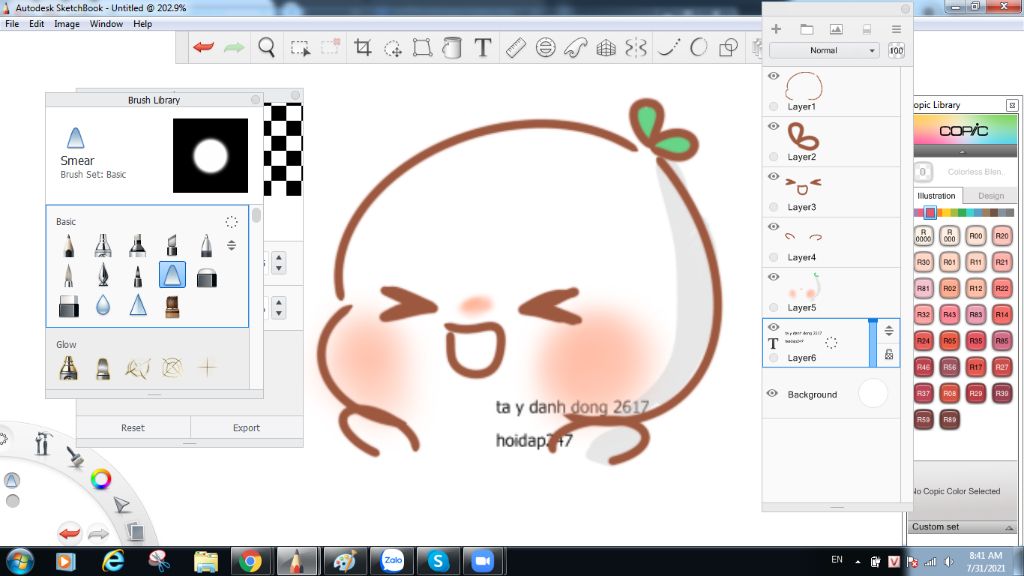Viewport: 1024px width, 576px height.
Task: Click the Layer6 reorder handle arrows
Action: coord(889,330)
